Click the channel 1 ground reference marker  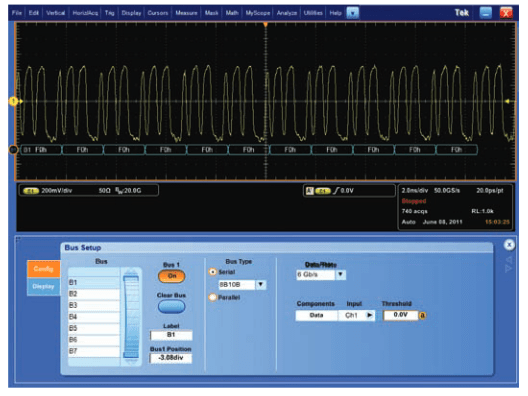[x=13, y=101]
